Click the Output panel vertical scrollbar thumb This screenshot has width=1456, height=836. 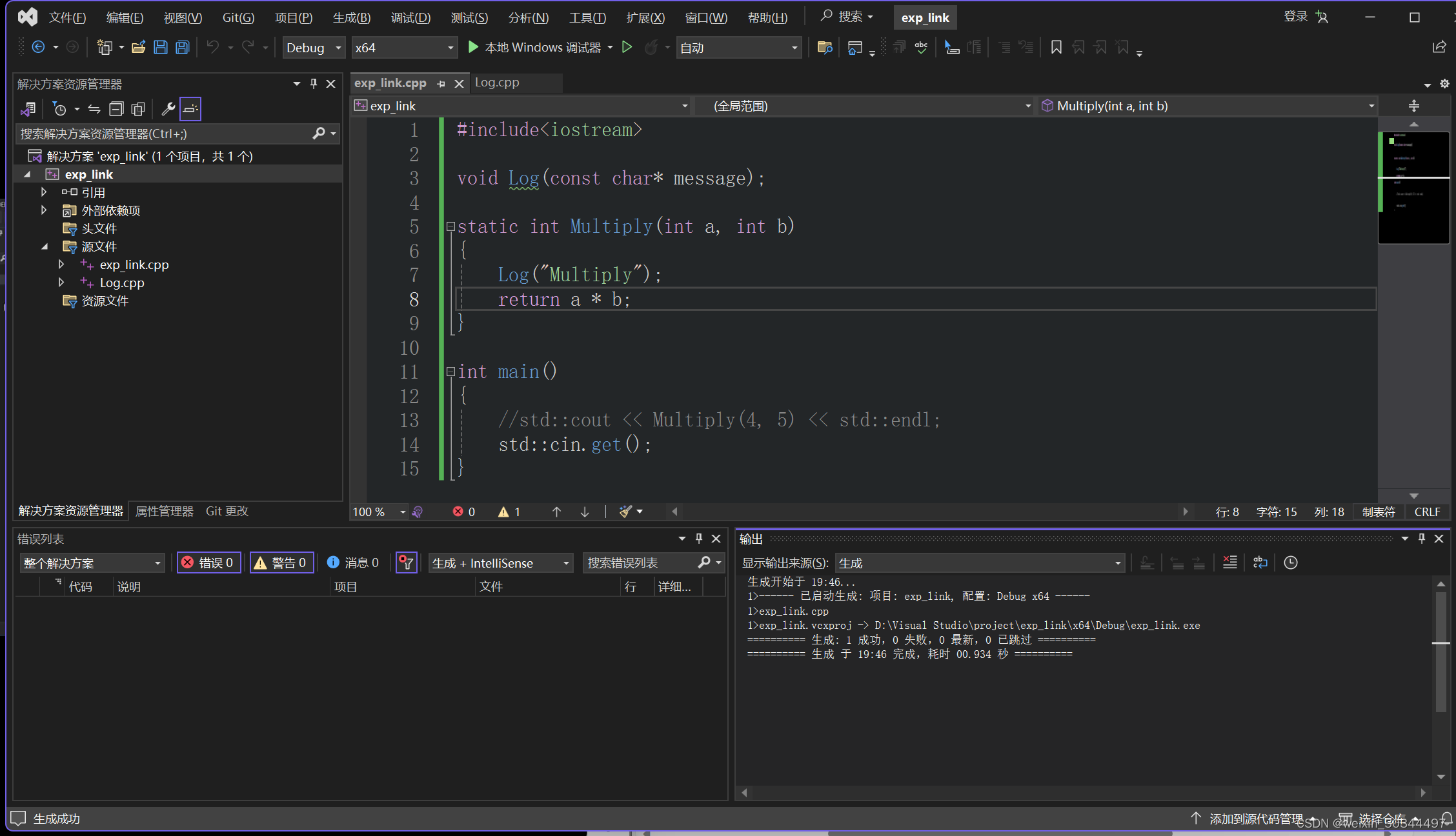click(1441, 652)
